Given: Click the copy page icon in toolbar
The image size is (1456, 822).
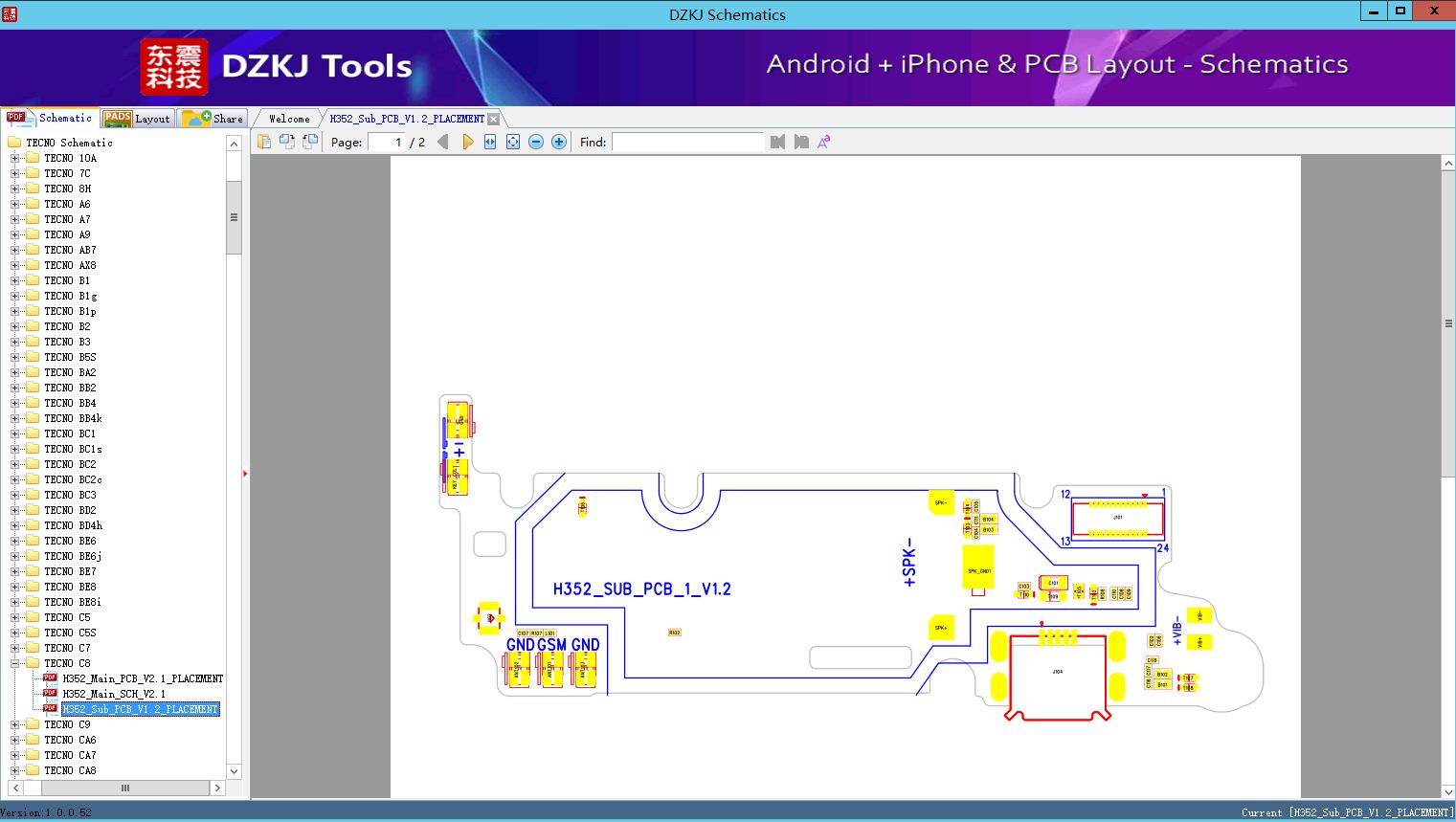Looking at the screenshot, I should pyautogui.click(x=263, y=142).
